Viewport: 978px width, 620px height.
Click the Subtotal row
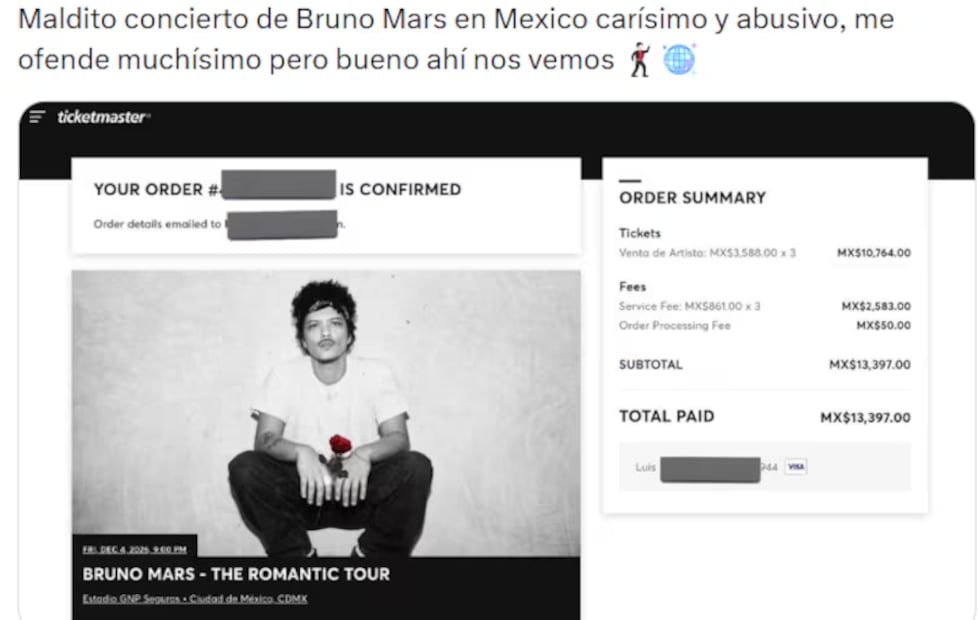pos(765,364)
